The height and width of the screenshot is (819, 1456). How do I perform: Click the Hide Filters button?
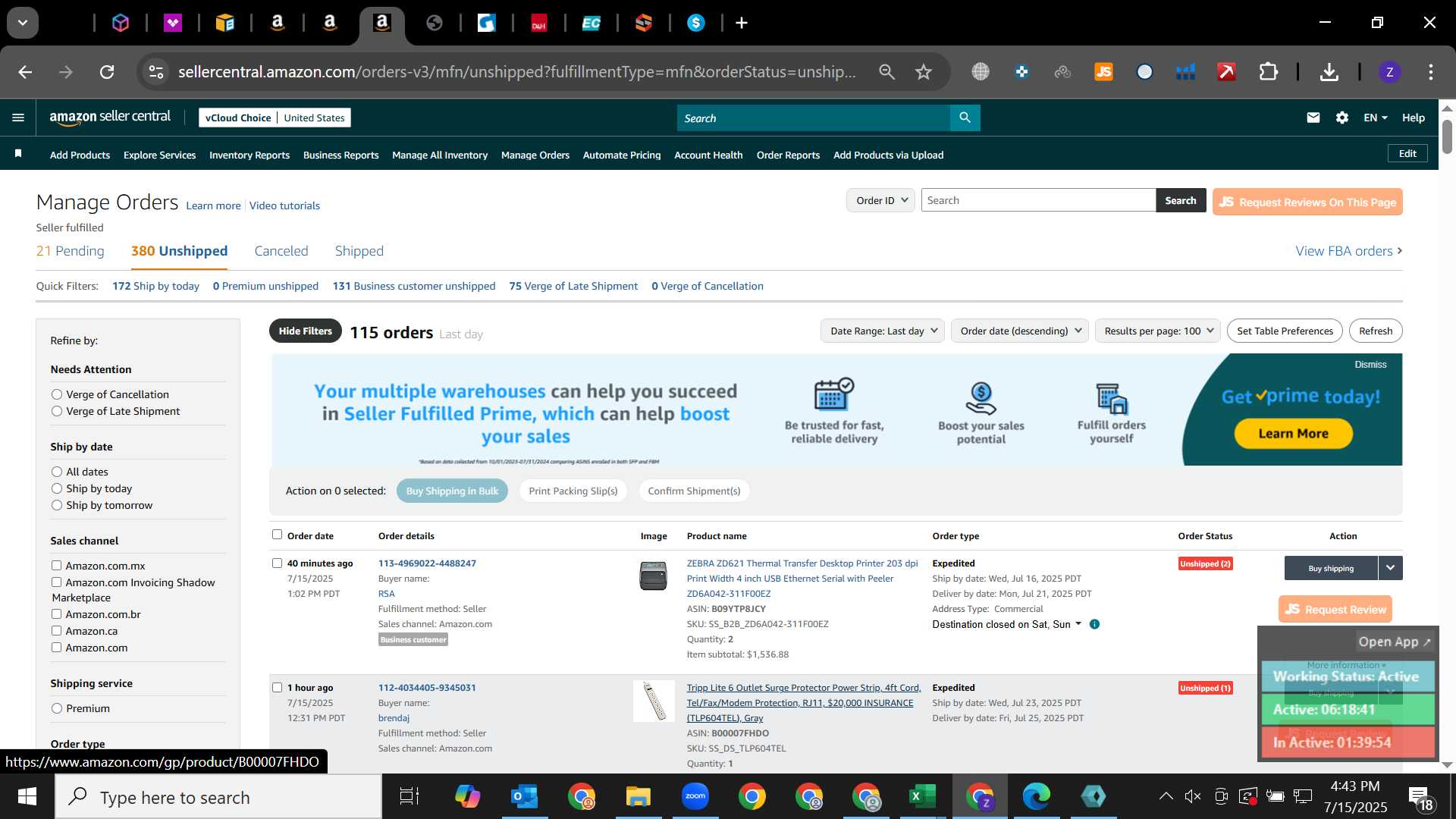click(305, 331)
